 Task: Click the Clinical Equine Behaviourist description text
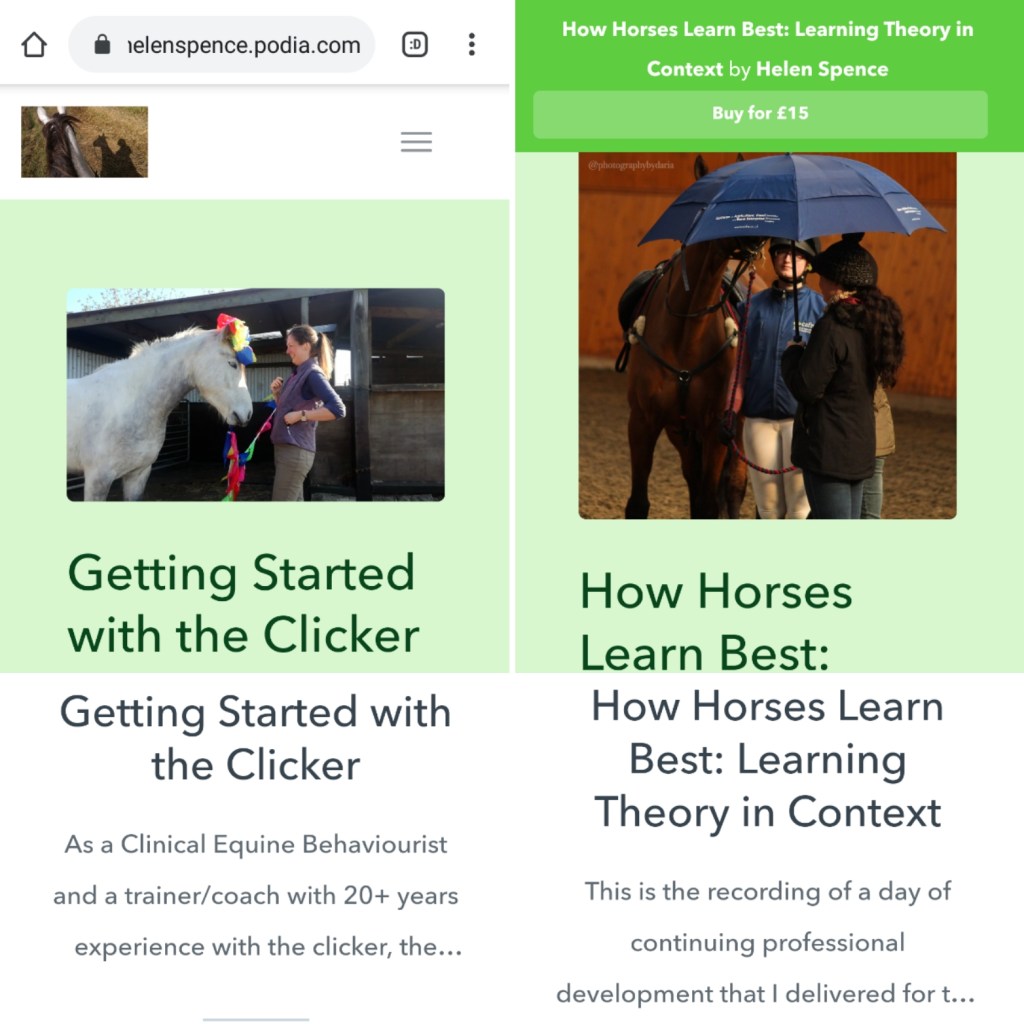coord(257,895)
